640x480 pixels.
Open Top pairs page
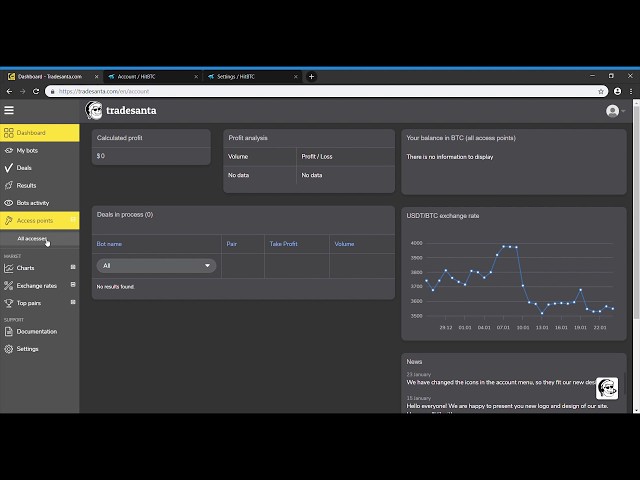pos(40,303)
